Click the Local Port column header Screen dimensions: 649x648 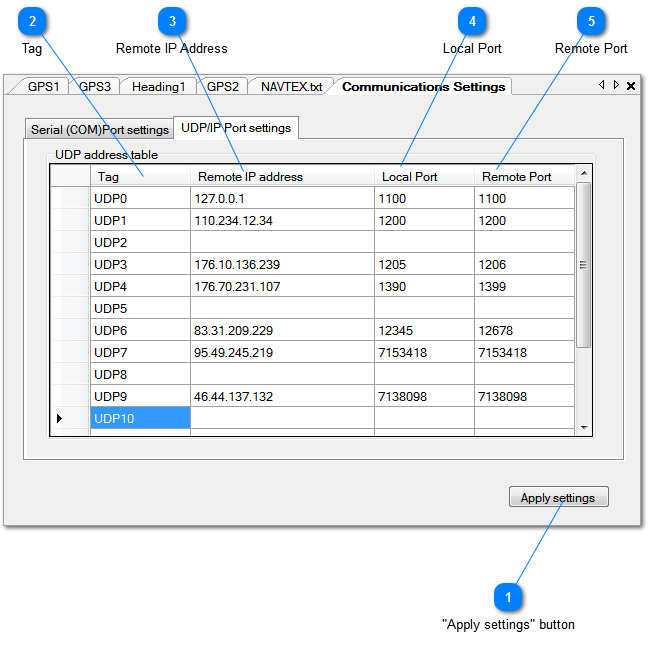pyautogui.click(x=424, y=176)
